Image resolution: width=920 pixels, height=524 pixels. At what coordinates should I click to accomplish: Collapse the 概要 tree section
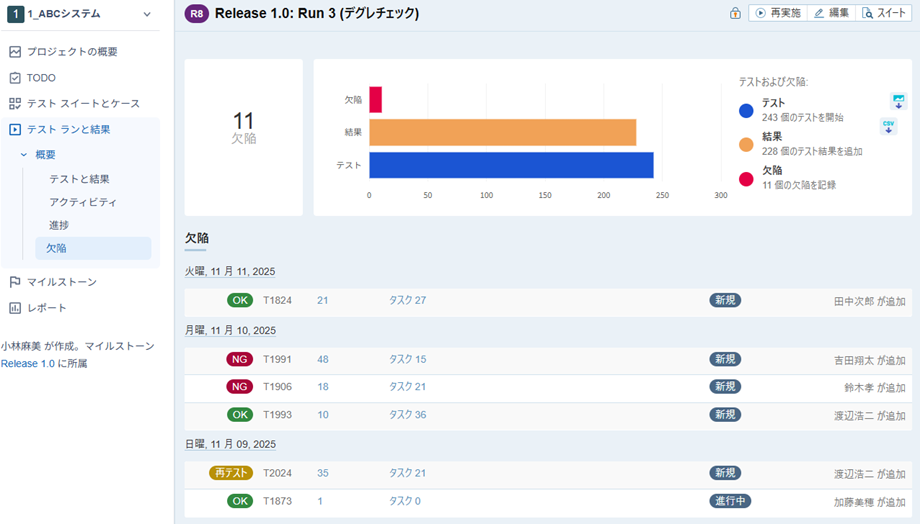24,155
